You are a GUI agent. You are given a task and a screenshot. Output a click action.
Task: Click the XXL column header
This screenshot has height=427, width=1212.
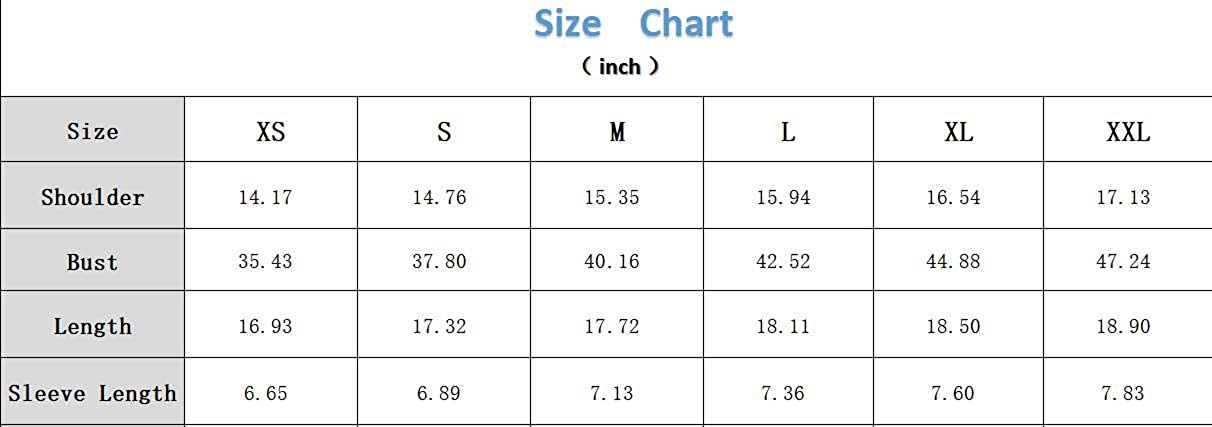(1127, 132)
